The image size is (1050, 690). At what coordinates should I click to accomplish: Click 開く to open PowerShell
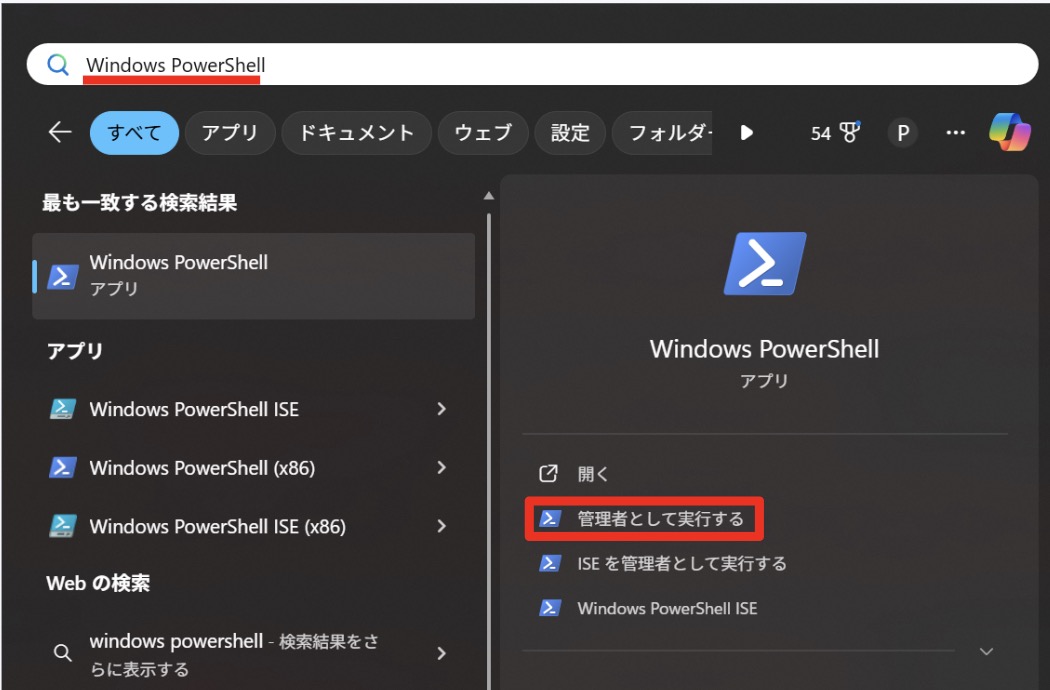[x=592, y=474]
